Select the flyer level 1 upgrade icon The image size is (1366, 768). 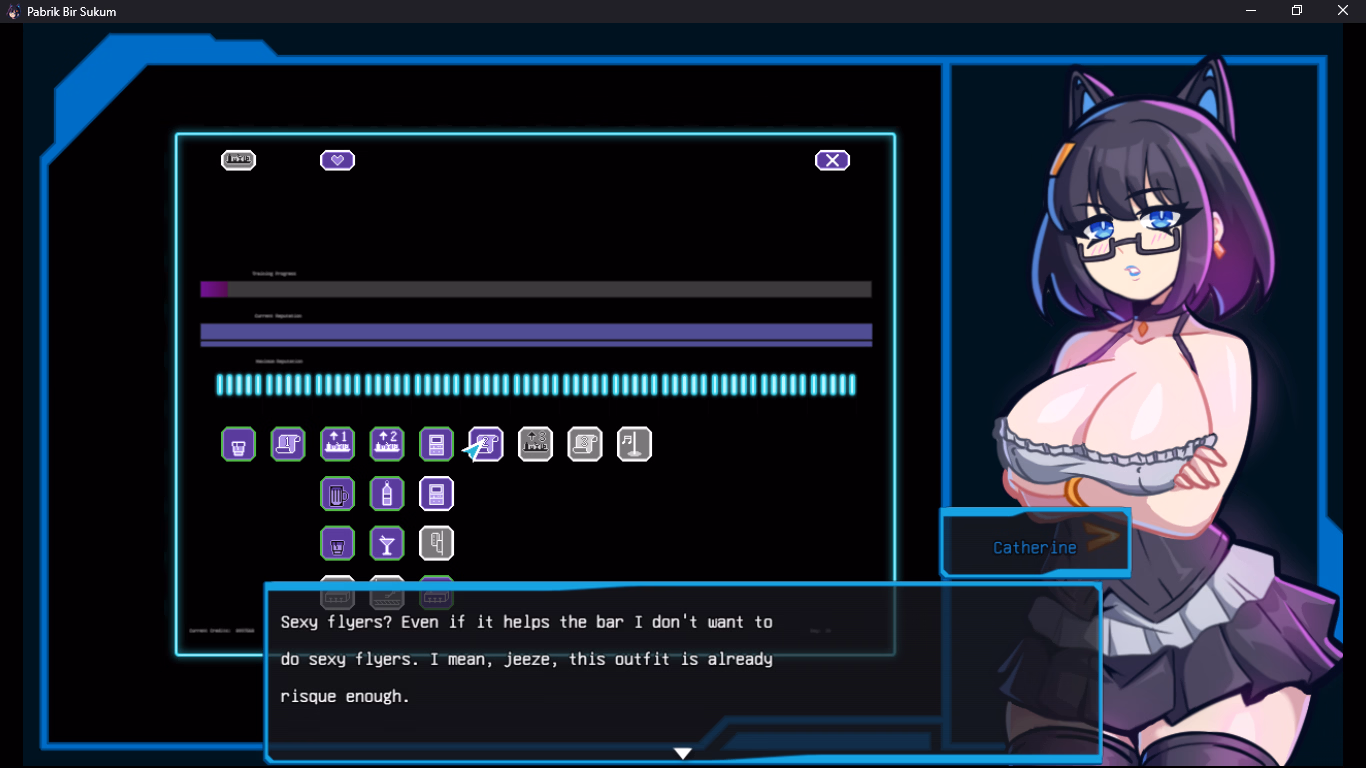pyautogui.click(x=288, y=444)
